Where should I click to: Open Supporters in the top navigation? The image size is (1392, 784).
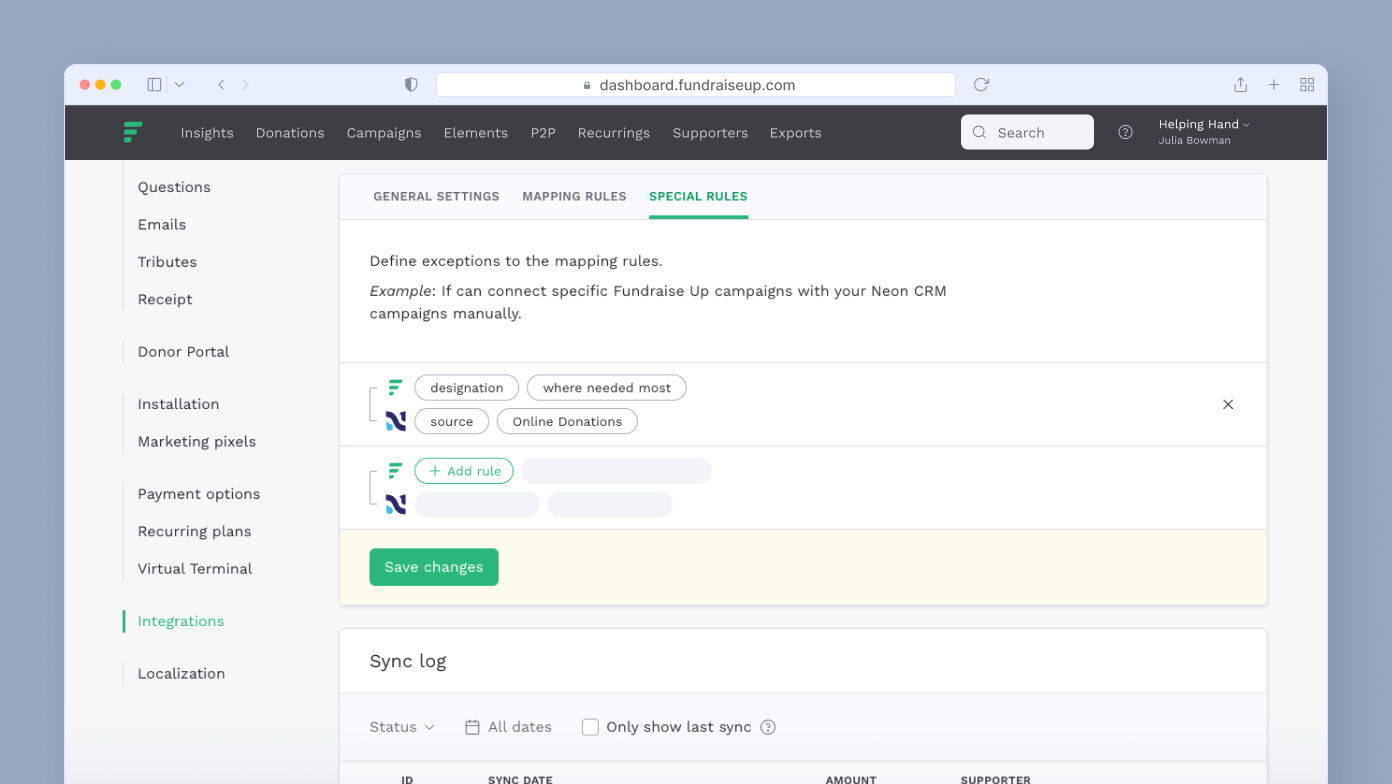point(710,133)
